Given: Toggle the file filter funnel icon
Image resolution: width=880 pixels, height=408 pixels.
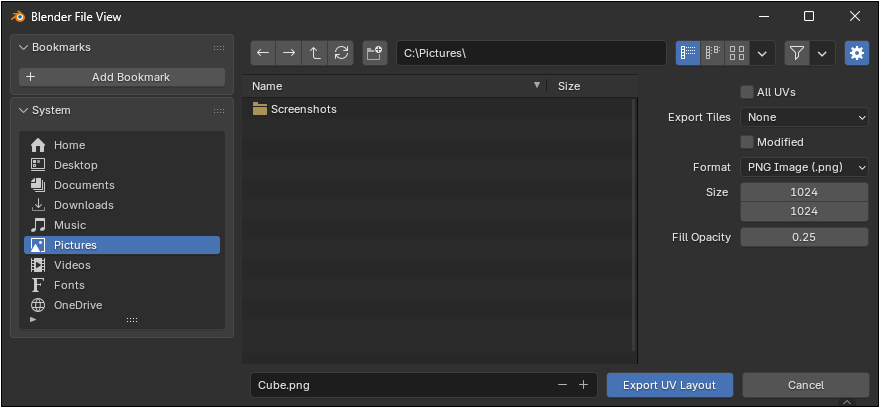Looking at the screenshot, I should 796,53.
